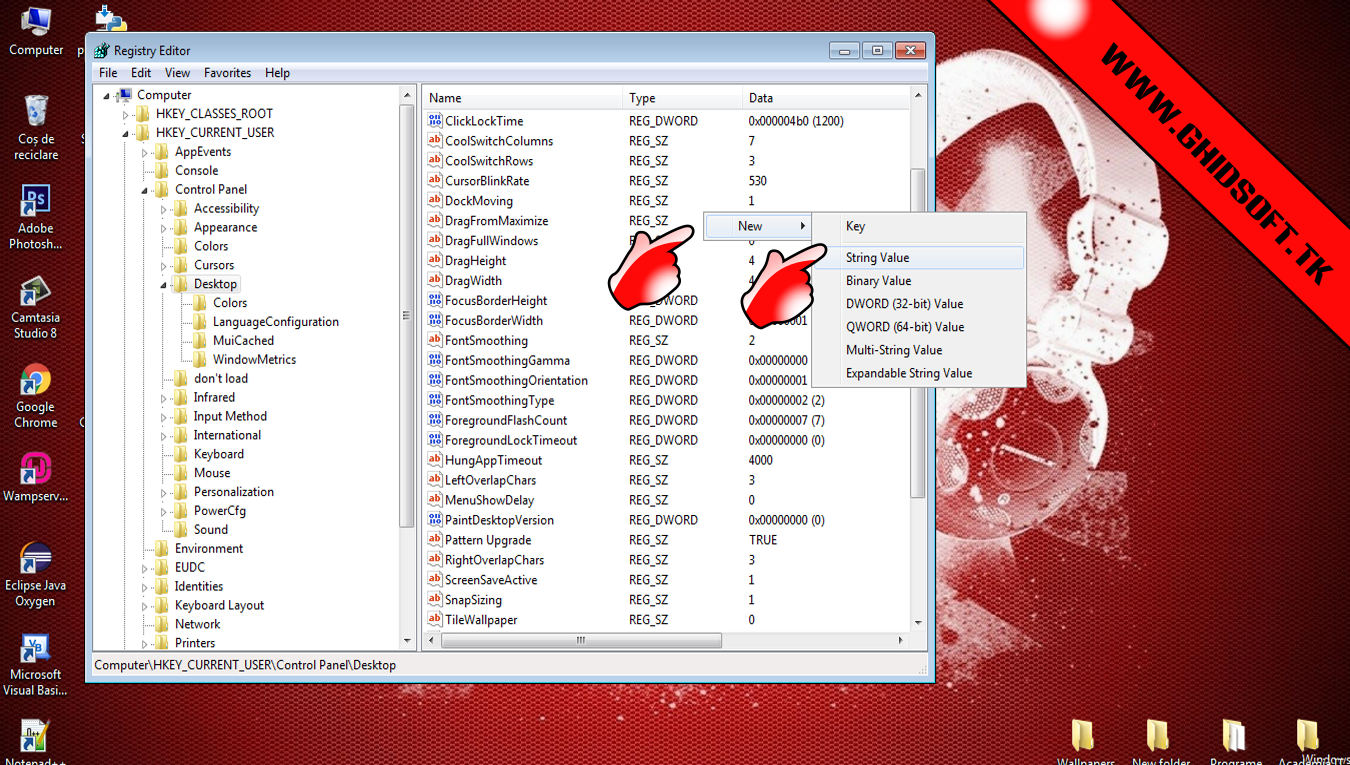Click the REG_DWORD icon beside ClickLockTime

pyautogui.click(x=435, y=120)
